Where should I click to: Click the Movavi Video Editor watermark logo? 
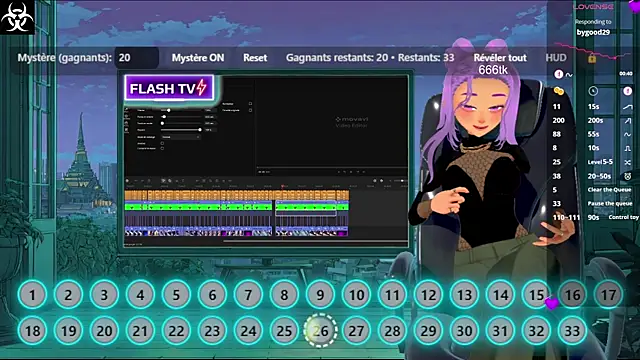(351, 122)
